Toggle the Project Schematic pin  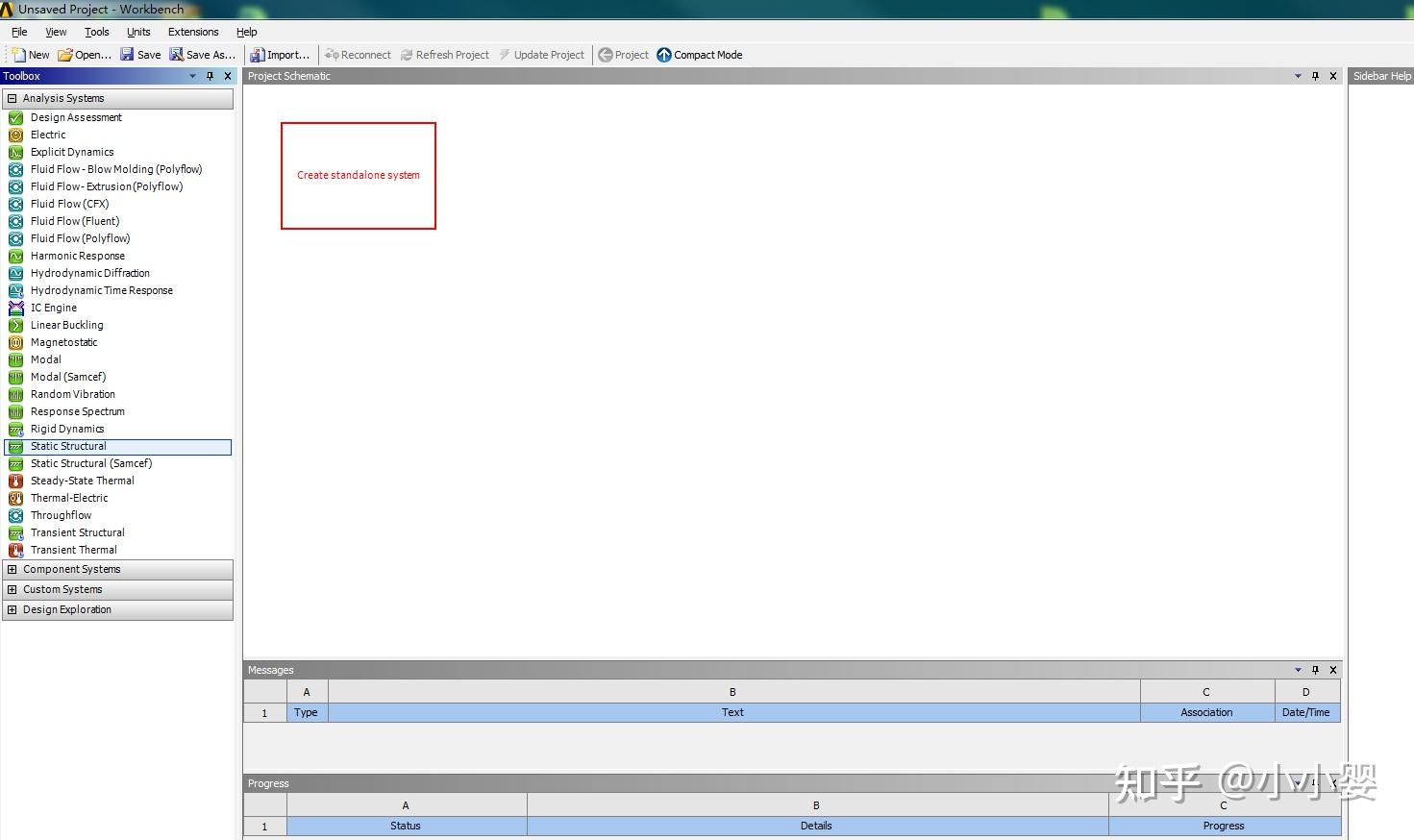pos(1316,76)
